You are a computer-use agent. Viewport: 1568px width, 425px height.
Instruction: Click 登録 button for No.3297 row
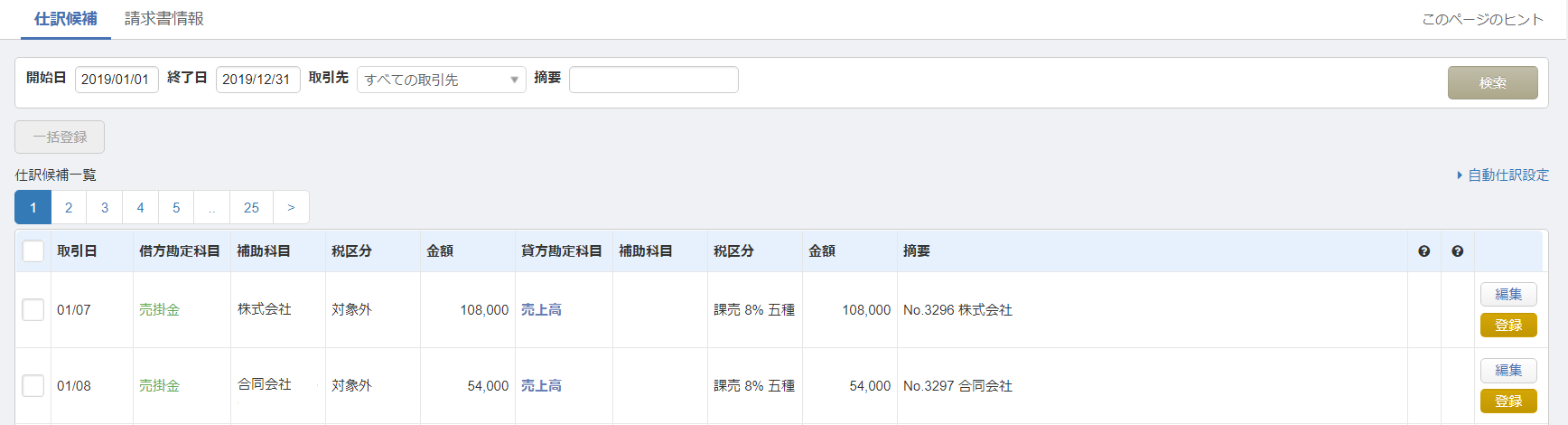tap(1507, 401)
